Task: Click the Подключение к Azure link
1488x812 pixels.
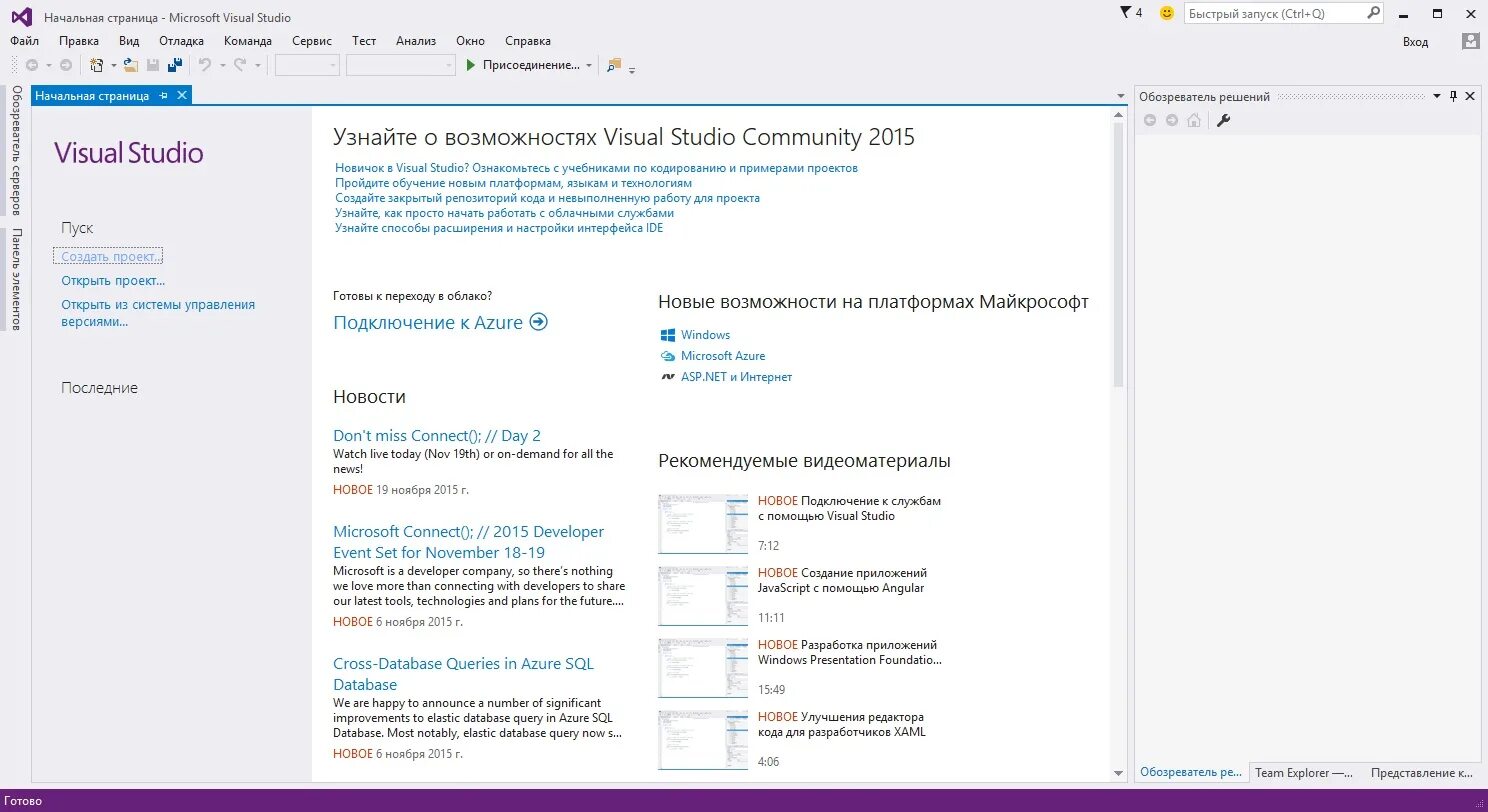Action: pyautogui.click(x=428, y=322)
